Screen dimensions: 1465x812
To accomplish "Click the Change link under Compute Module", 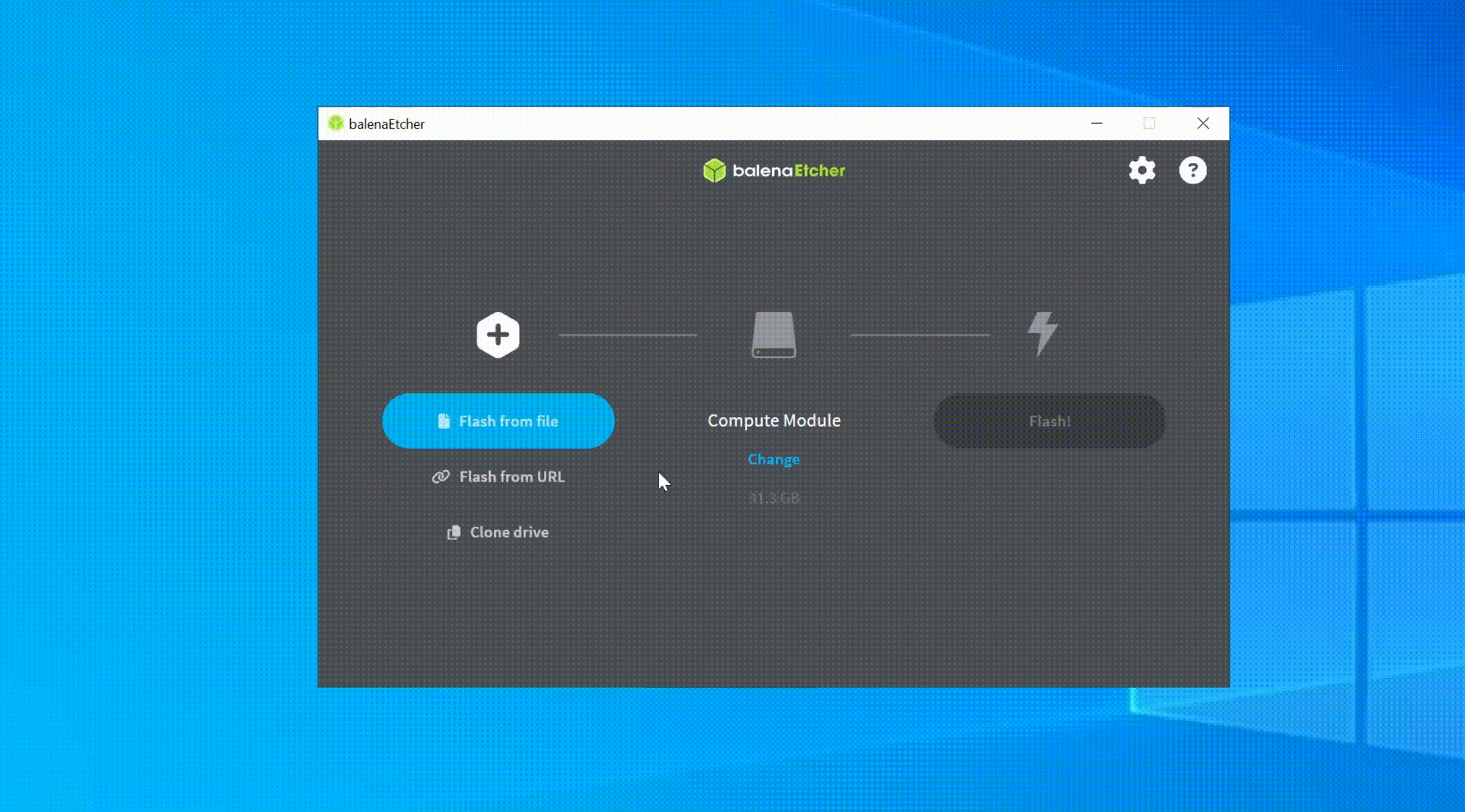I will (773, 459).
